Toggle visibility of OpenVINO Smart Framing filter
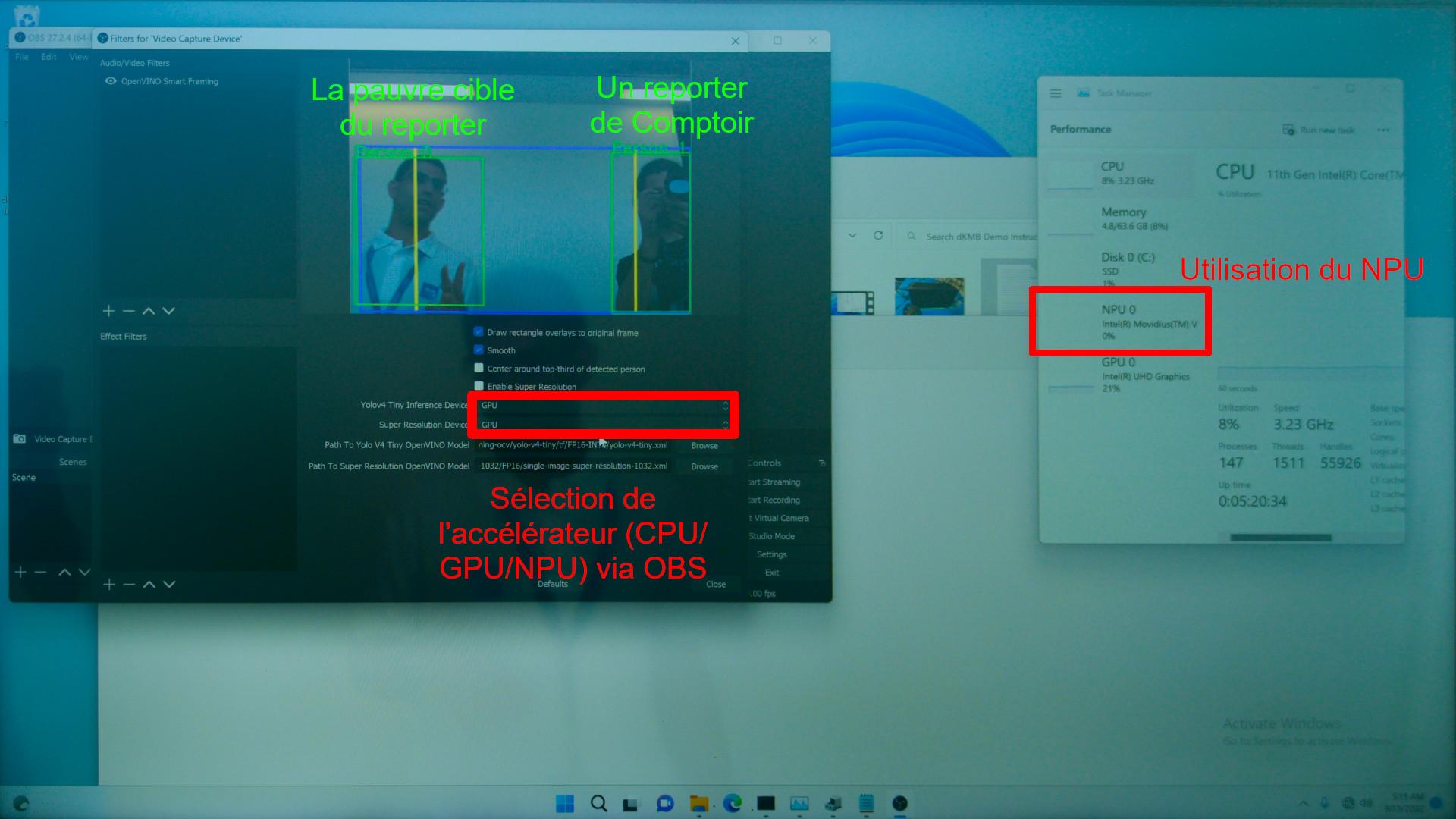1456x819 pixels. 111,81
